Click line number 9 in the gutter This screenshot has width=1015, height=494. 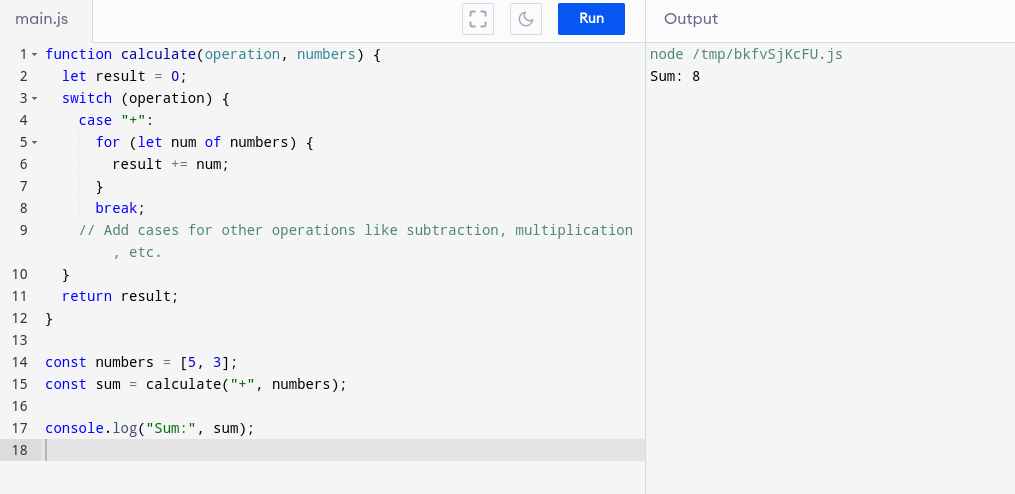tap(24, 230)
